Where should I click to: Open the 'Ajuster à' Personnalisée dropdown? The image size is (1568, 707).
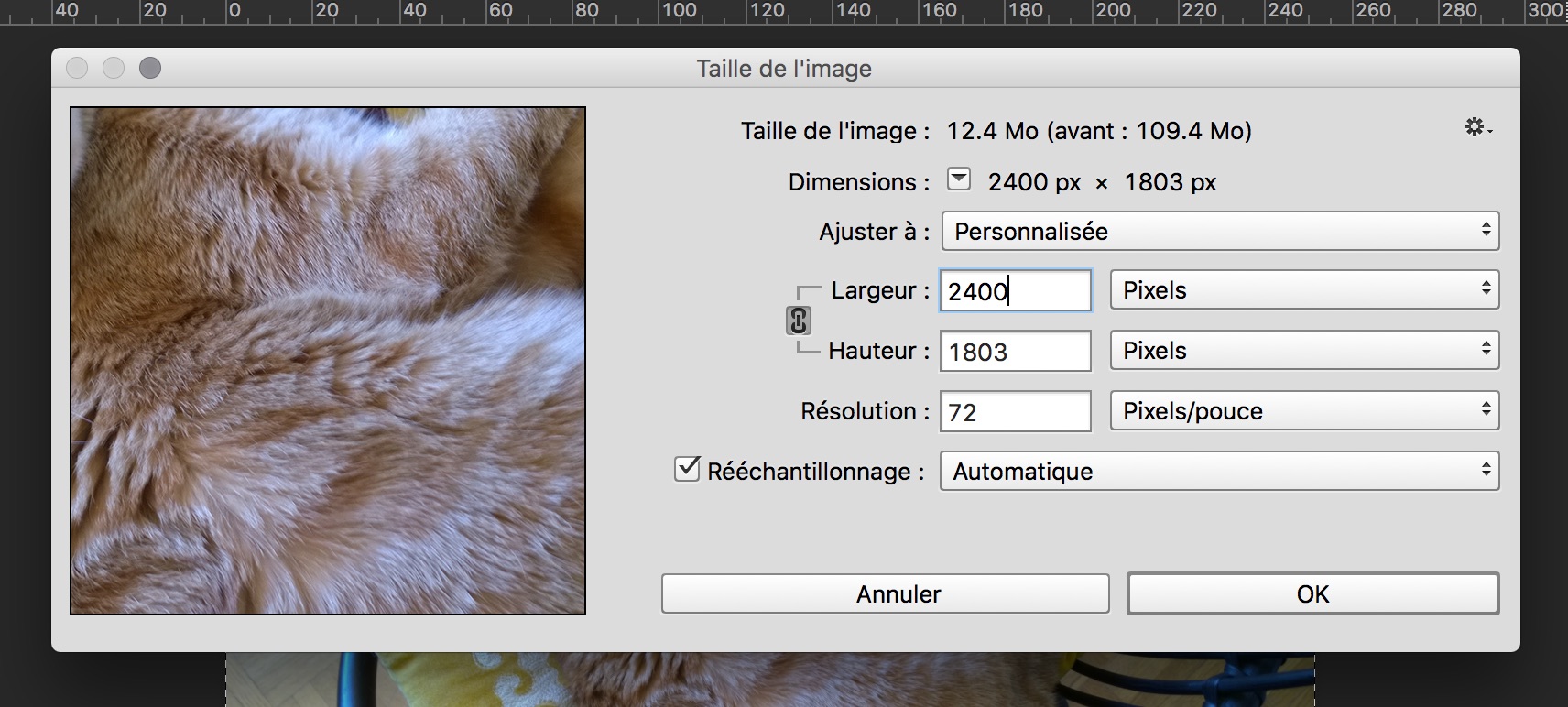tap(1219, 231)
